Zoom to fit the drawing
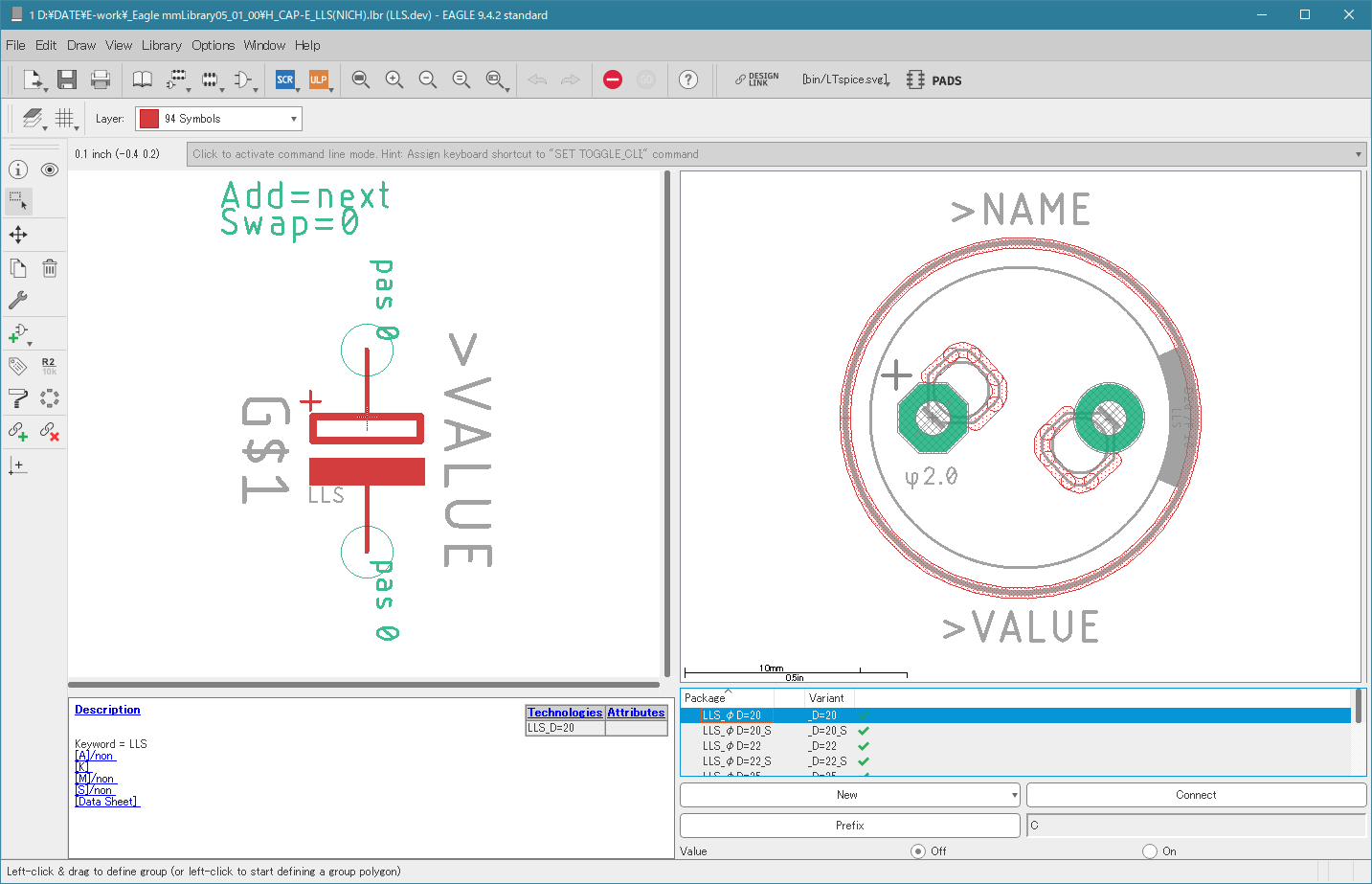Viewport: 1372px width, 884px height. (360, 79)
